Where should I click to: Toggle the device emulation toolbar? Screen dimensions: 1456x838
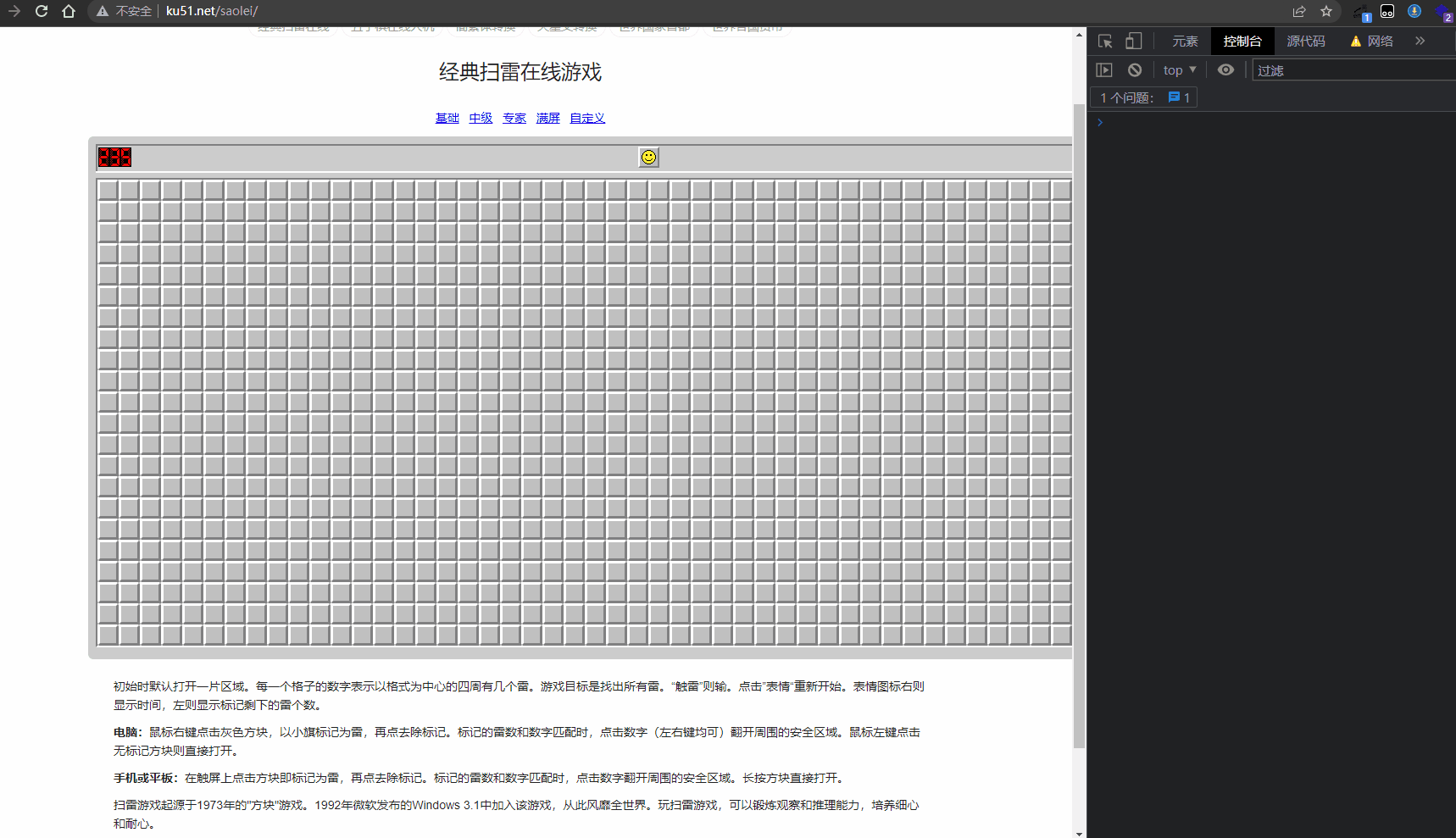(x=1134, y=41)
